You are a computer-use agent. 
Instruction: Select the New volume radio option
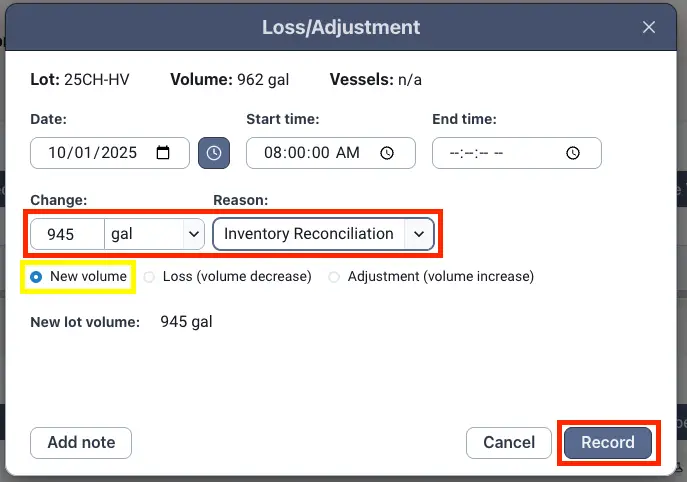37,276
